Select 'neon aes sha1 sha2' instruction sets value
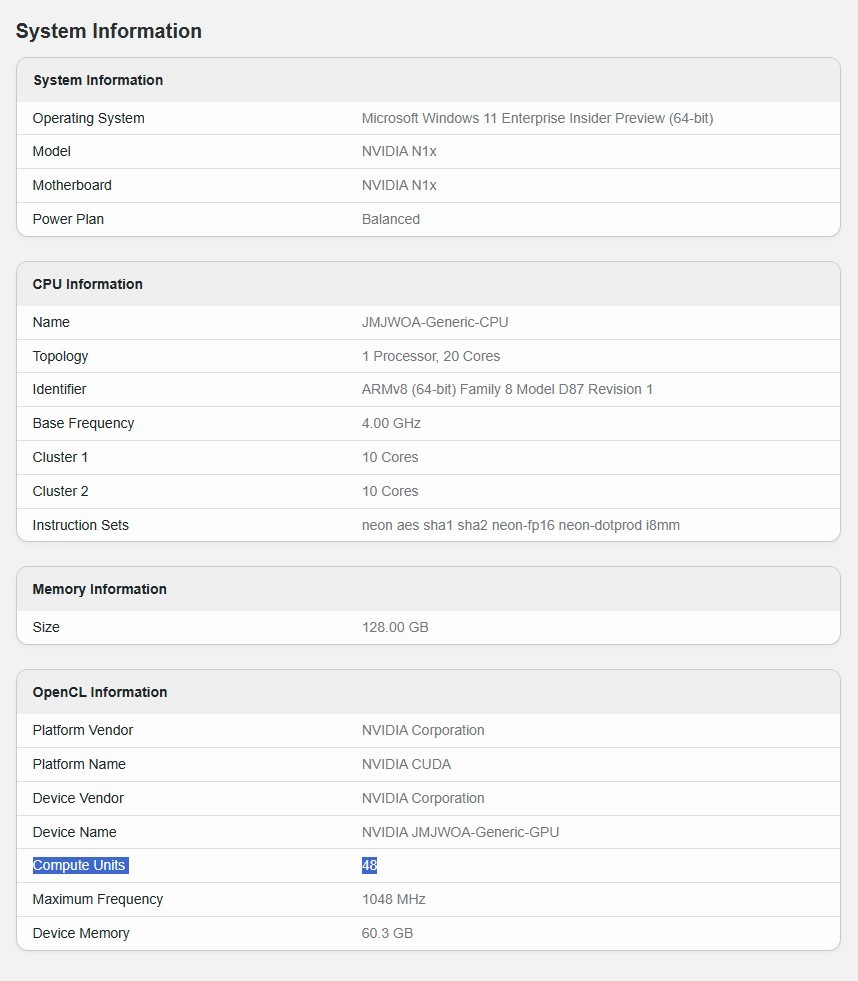 [521, 525]
